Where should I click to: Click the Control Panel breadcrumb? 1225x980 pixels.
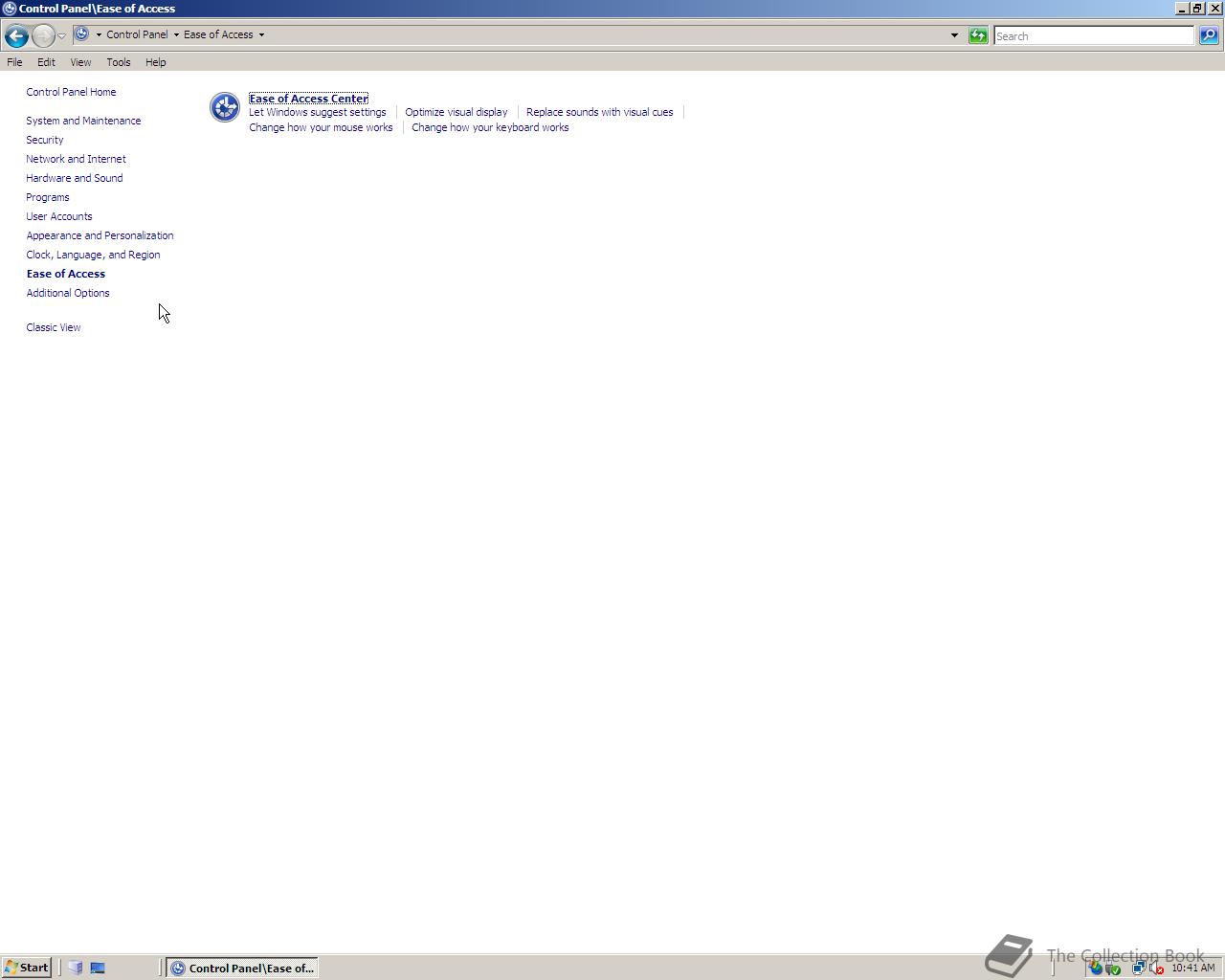coord(137,34)
